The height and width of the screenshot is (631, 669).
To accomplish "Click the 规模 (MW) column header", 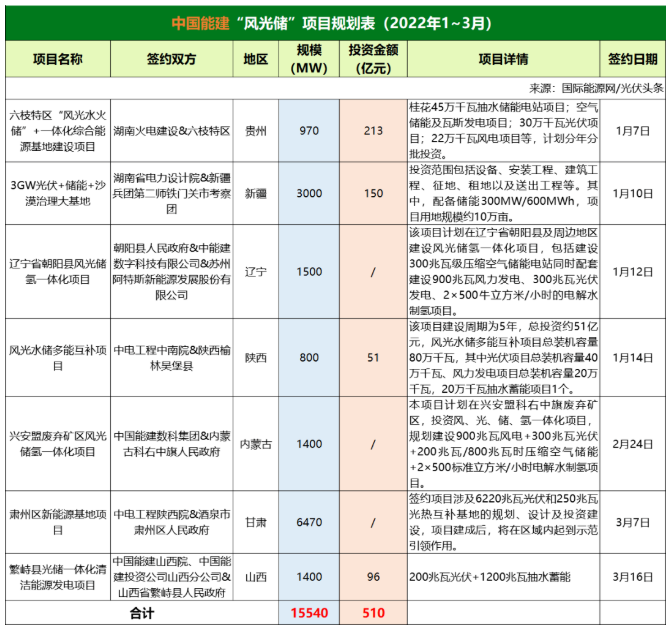I will pos(309,59).
